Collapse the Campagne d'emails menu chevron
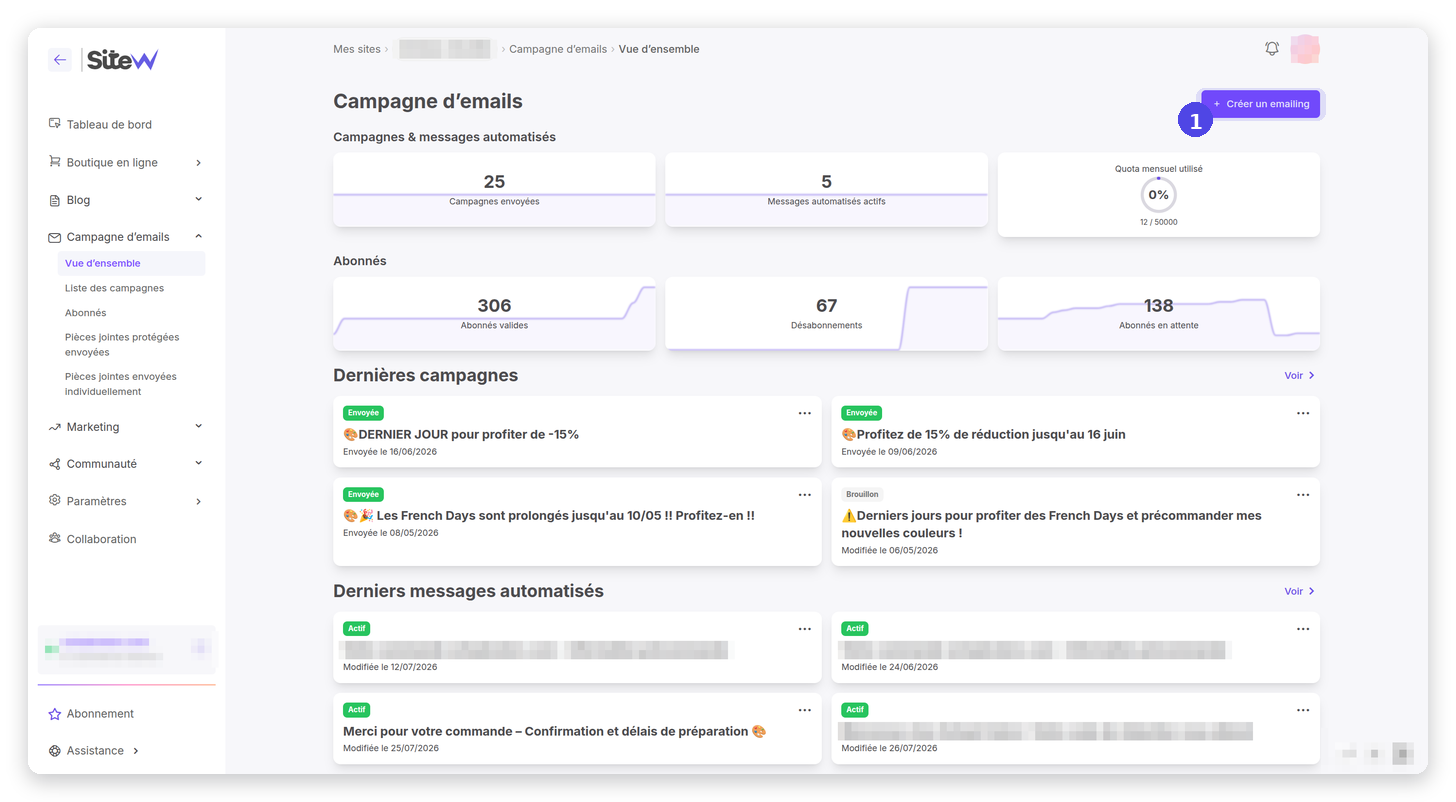This screenshot has height=802, width=1456. coord(198,236)
